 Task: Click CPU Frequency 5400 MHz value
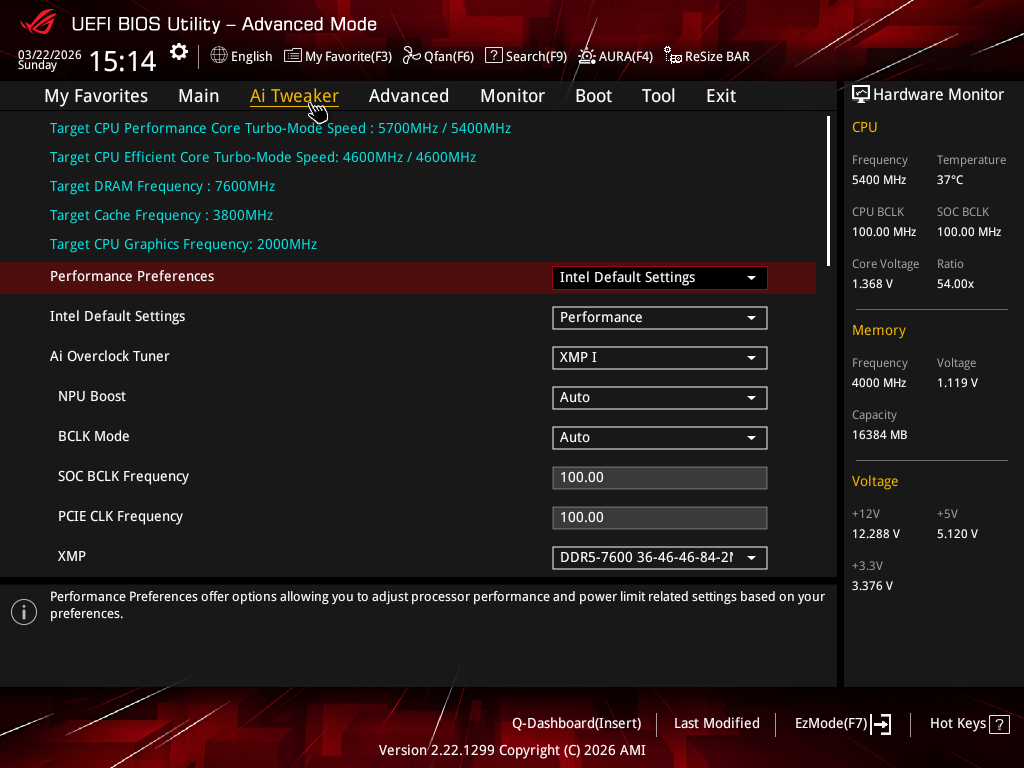(x=879, y=180)
